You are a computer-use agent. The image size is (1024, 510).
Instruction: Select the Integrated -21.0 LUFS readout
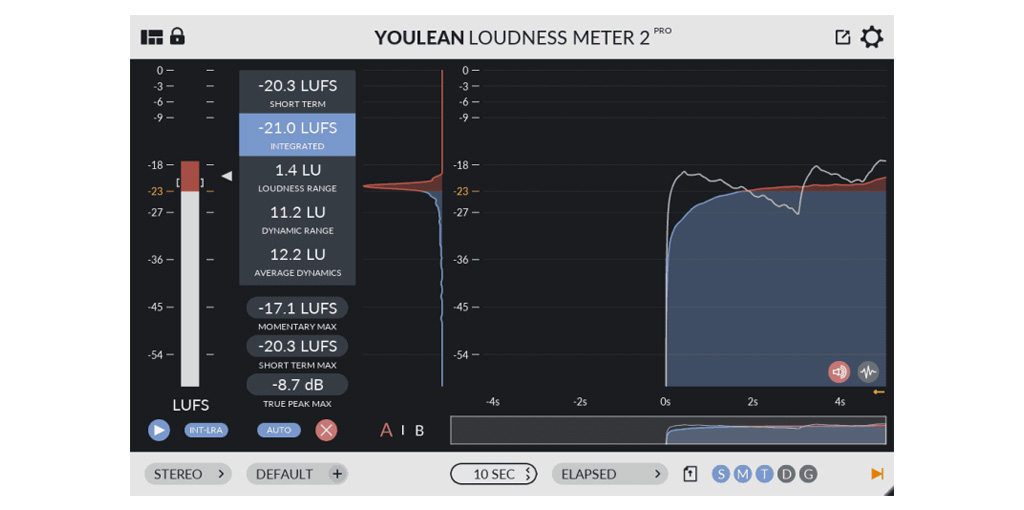pyautogui.click(x=297, y=135)
